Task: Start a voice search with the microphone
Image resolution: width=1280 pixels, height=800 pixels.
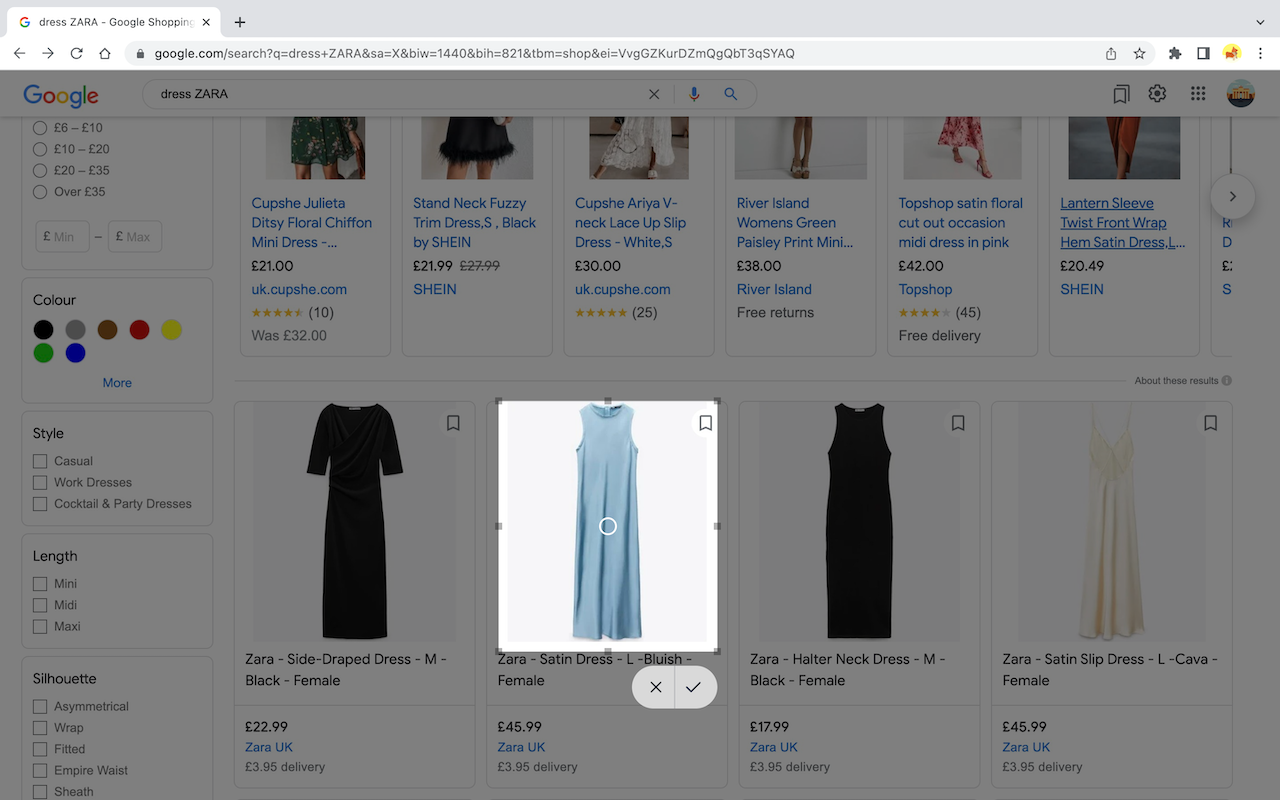Action: [695, 94]
